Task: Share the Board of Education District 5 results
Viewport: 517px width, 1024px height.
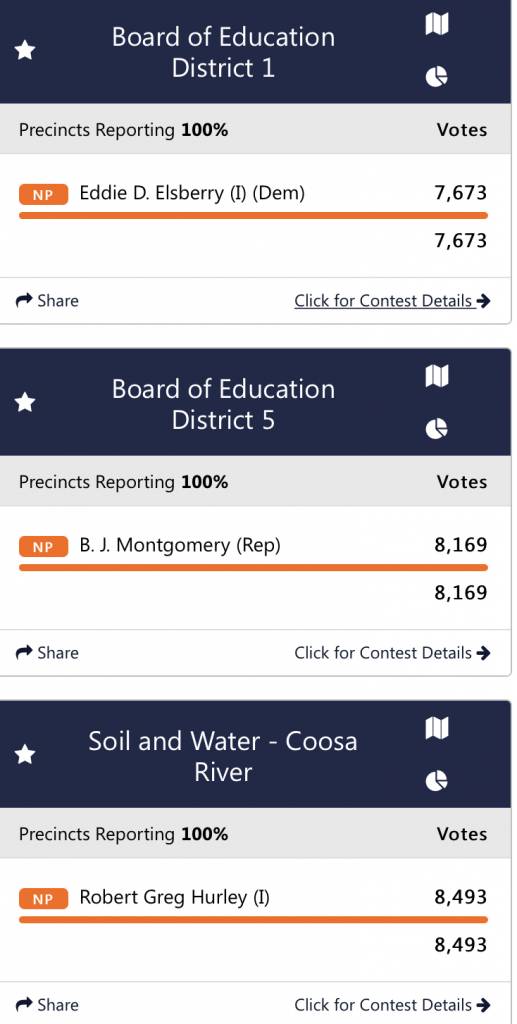Action: (x=47, y=652)
